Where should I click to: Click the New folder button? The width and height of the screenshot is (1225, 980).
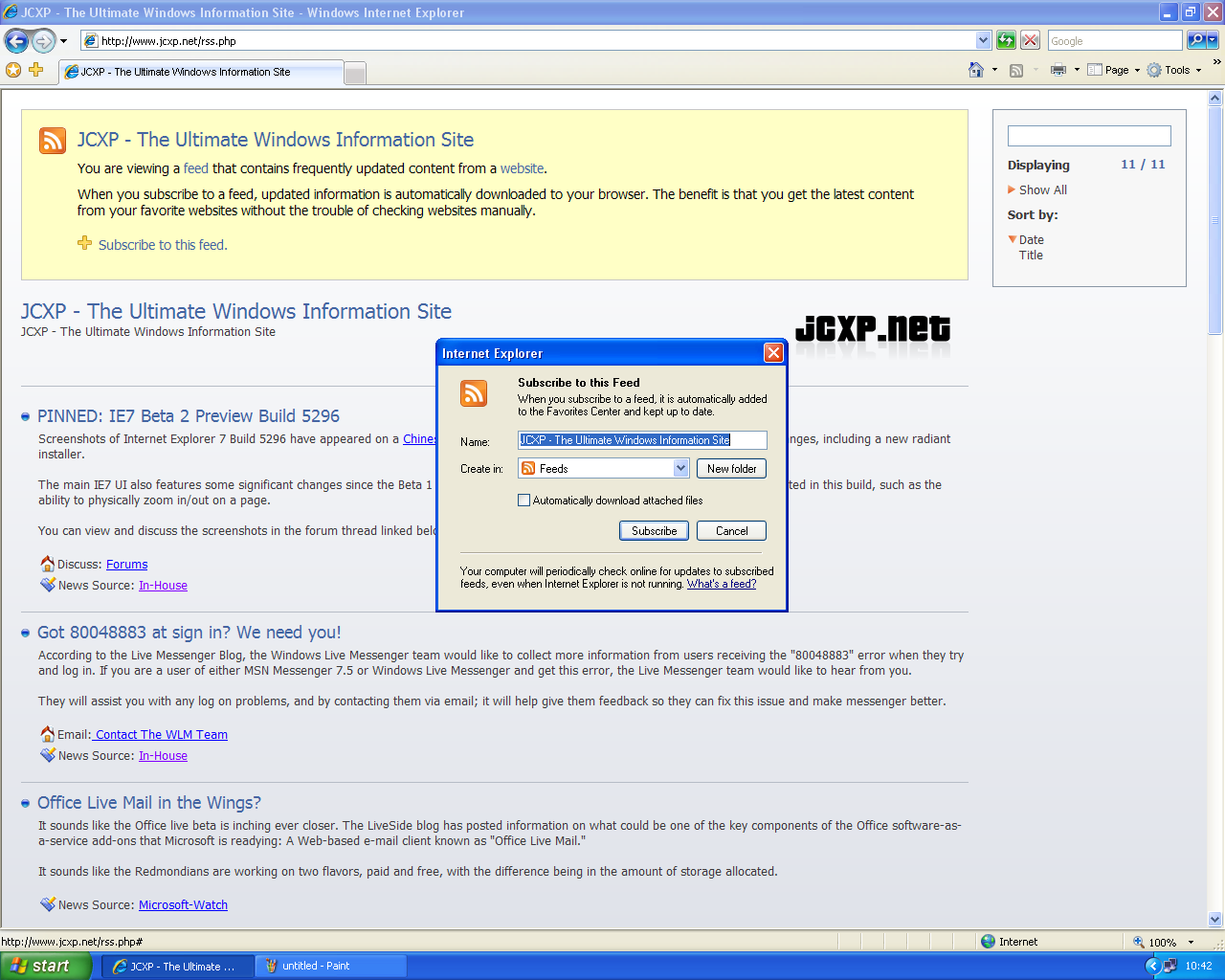pyautogui.click(x=731, y=468)
